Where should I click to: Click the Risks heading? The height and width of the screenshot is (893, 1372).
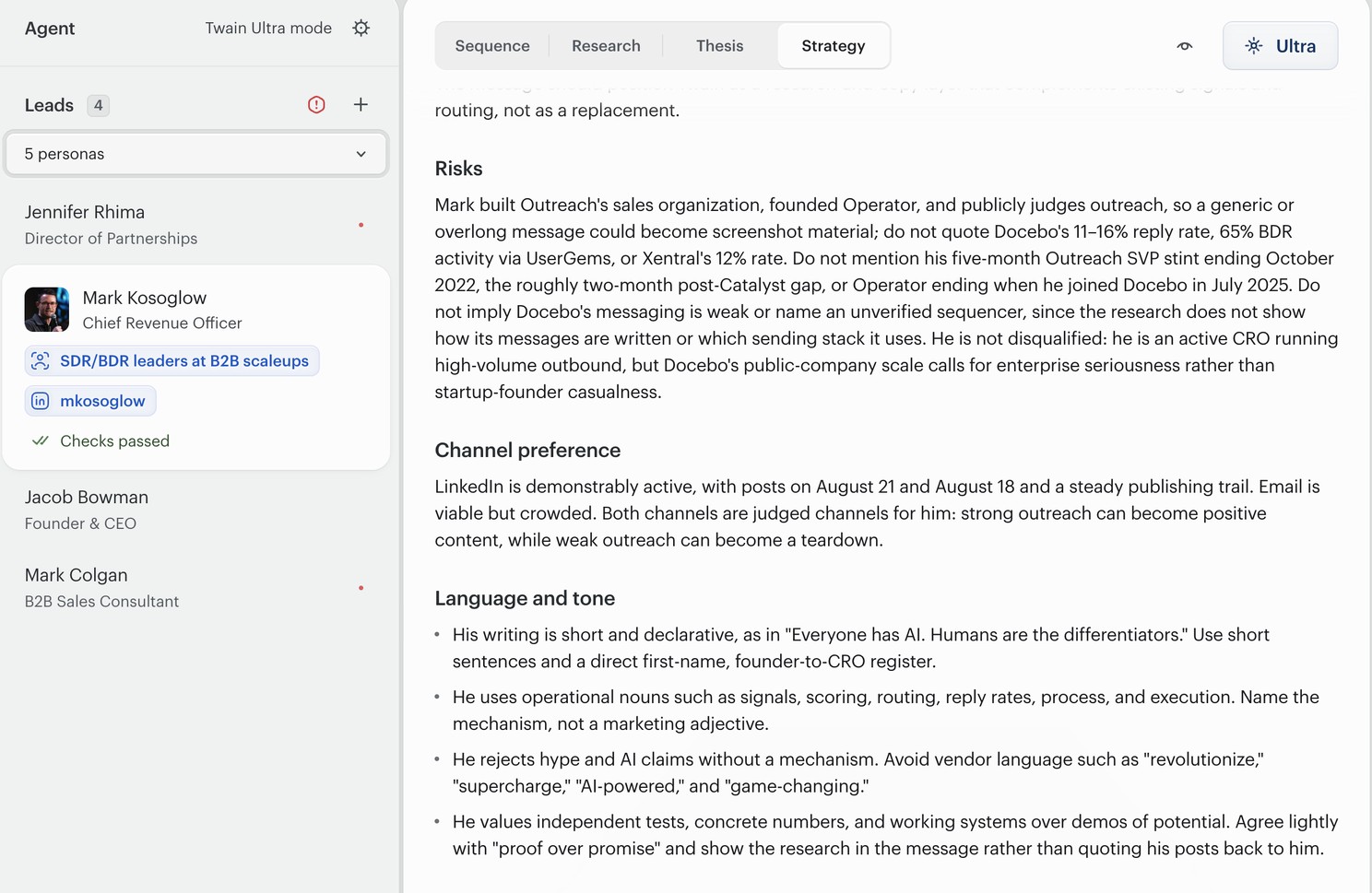click(459, 169)
